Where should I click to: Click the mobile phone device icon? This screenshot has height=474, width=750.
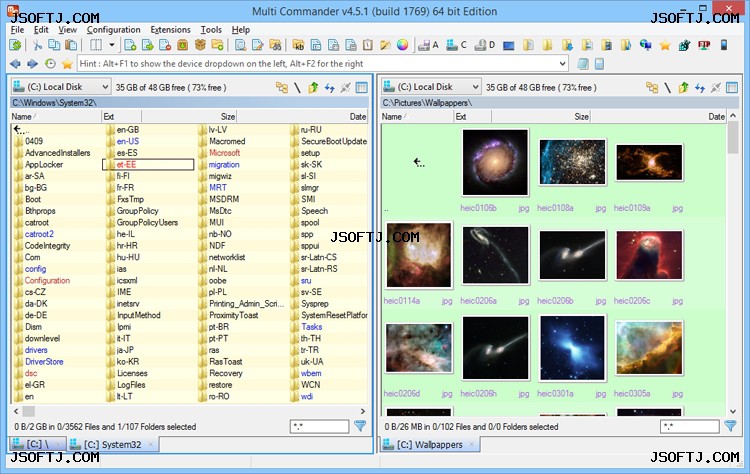[724, 45]
